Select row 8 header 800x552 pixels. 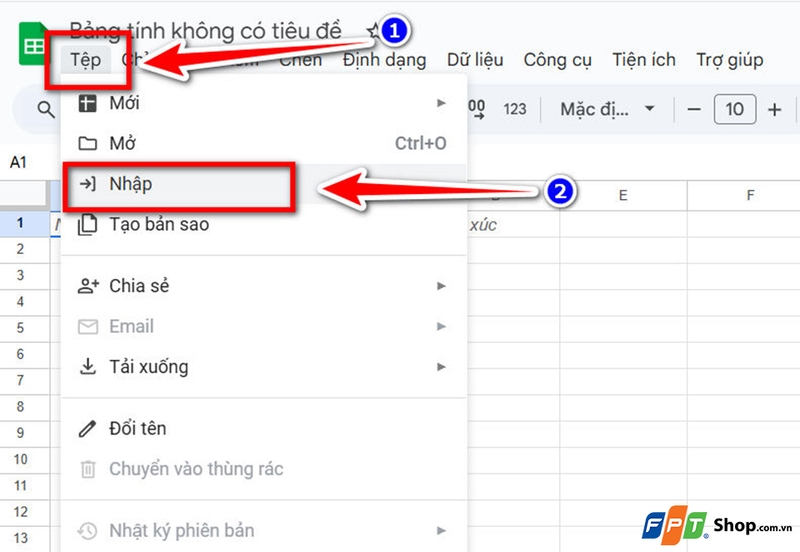click(24, 407)
